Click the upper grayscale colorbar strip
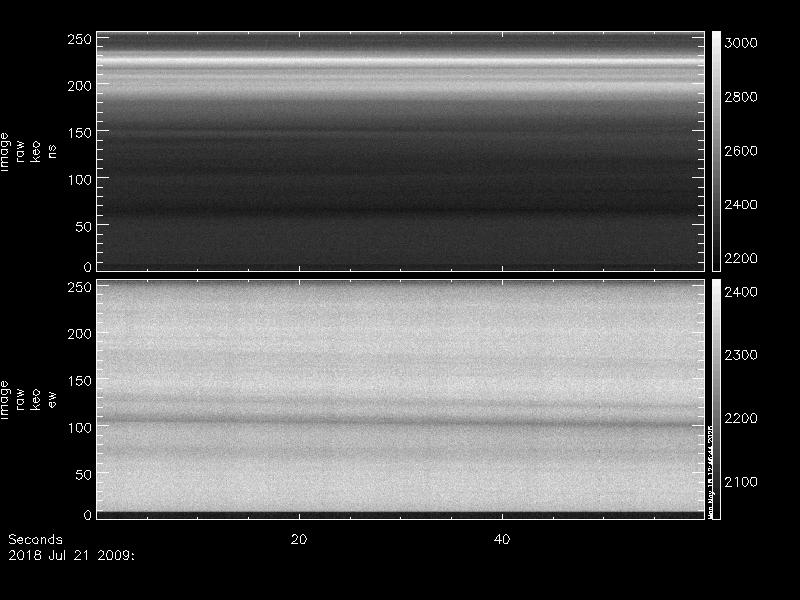800x600 pixels. click(x=716, y=151)
